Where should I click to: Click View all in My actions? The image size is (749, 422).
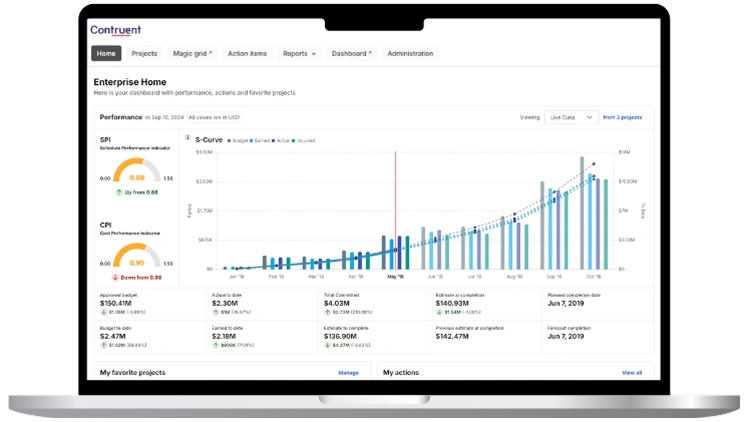click(x=632, y=372)
